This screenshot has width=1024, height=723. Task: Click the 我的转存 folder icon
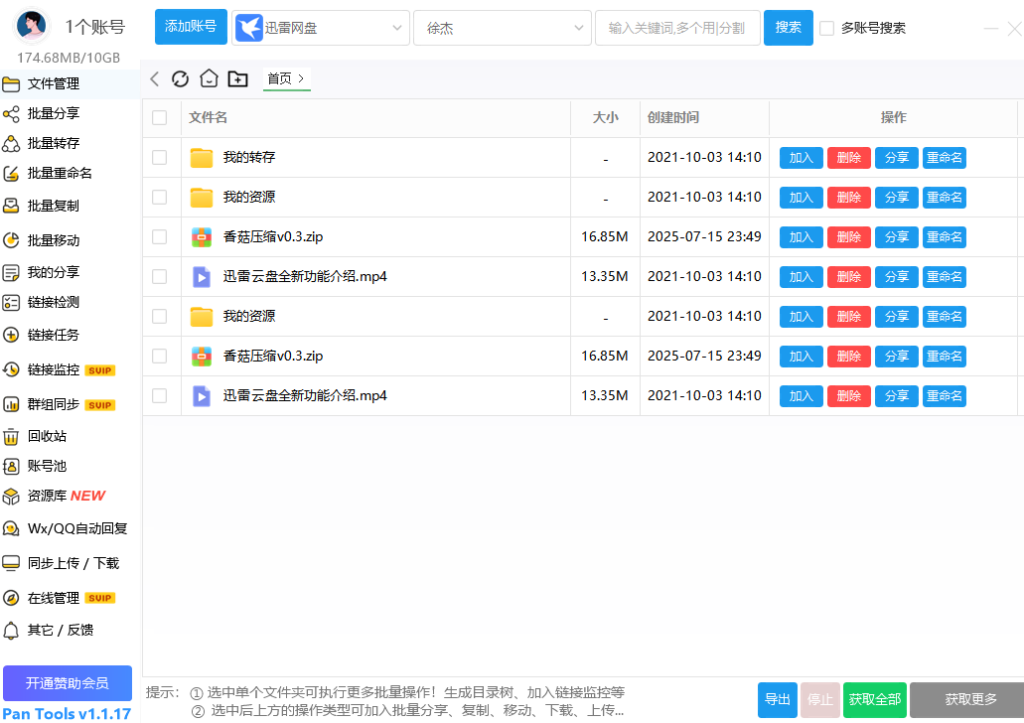(201, 157)
